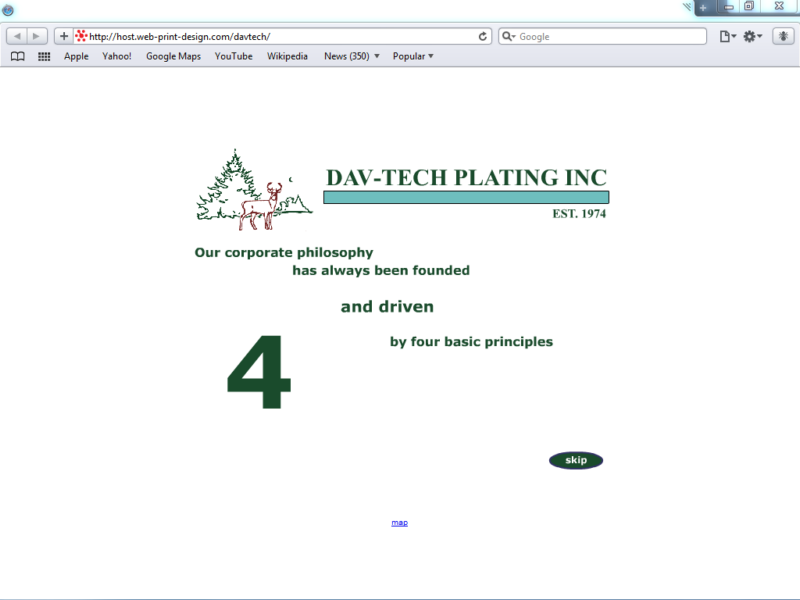
Task: Click the Safari compass icon in the title bar
Action: click(x=8, y=10)
